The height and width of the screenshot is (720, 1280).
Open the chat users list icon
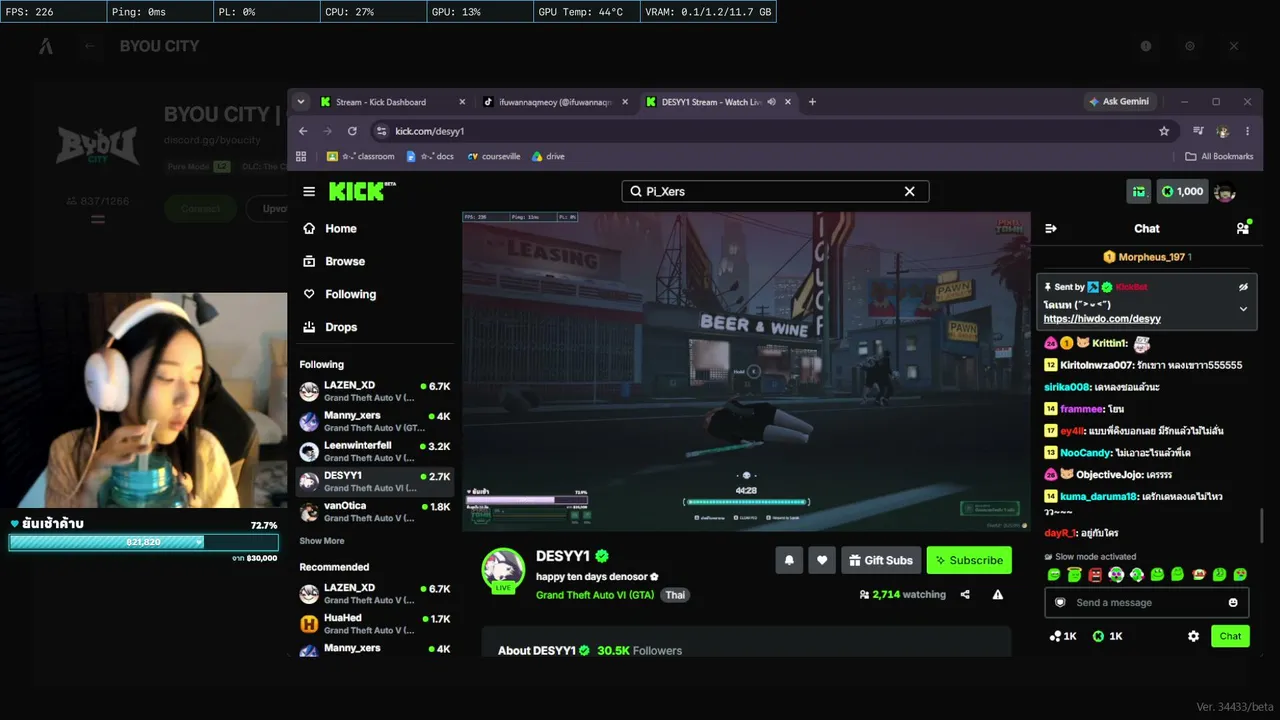point(1243,228)
